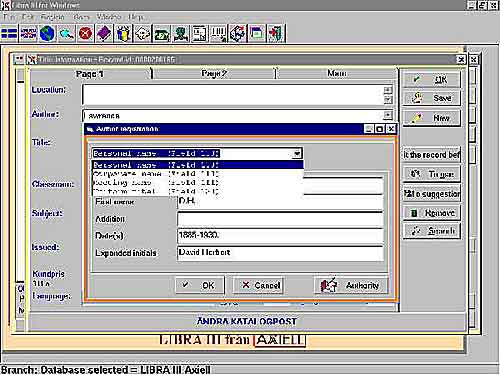Click Cancel in the Author registration dialog
This screenshot has height=375, width=500.
pyautogui.click(x=258, y=285)
